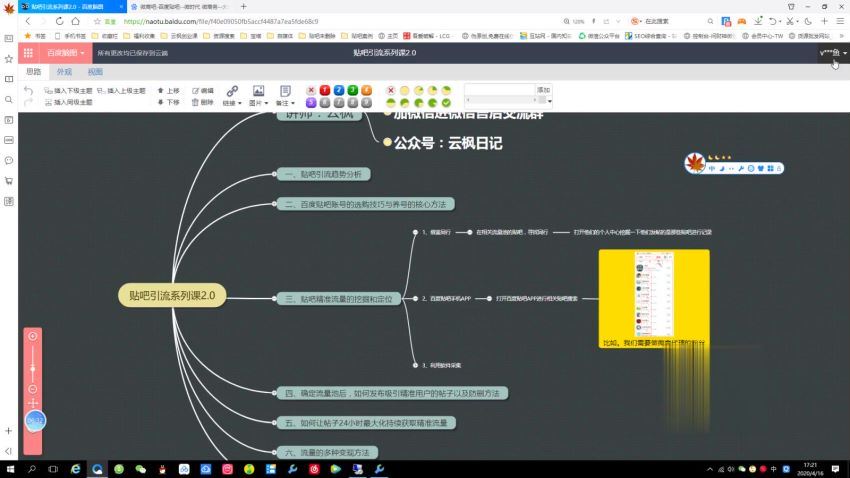Click the center-view crosshair icon
This screenshot has height=478, width=850.
coord(33,403)
